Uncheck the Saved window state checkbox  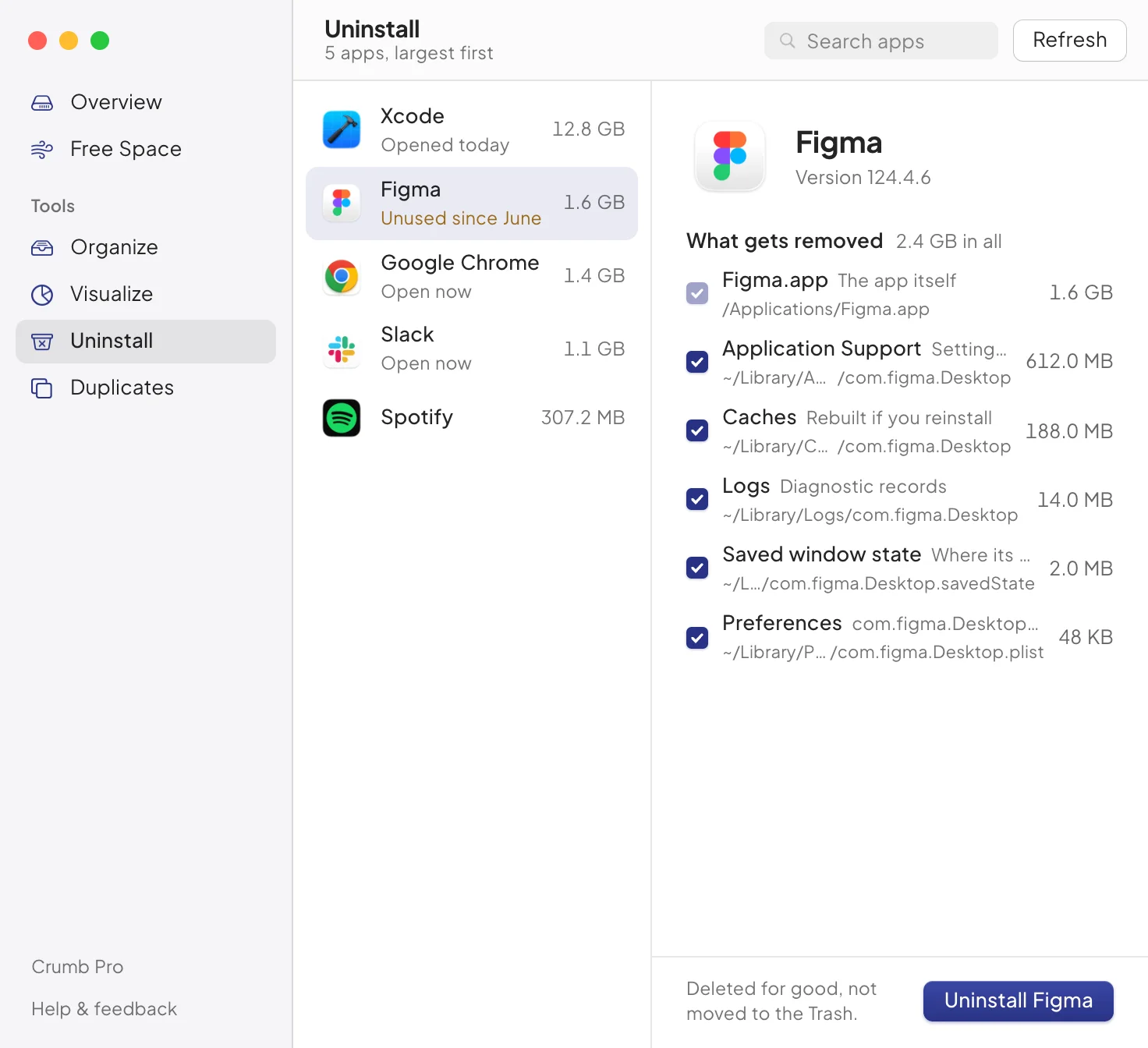(x=697, y=568)
